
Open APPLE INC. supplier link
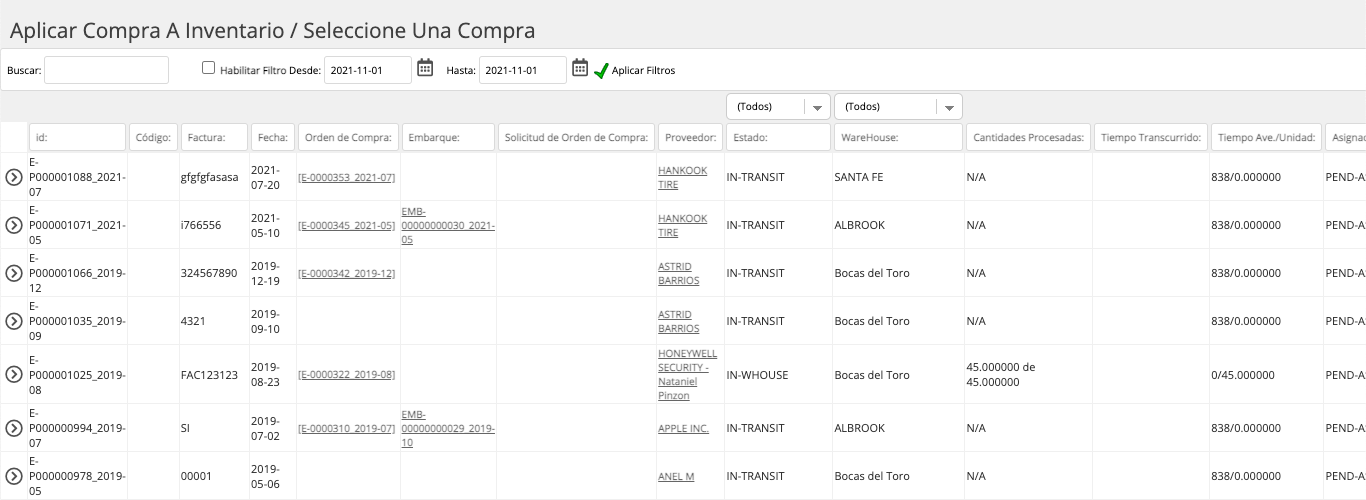pos(683,428)
